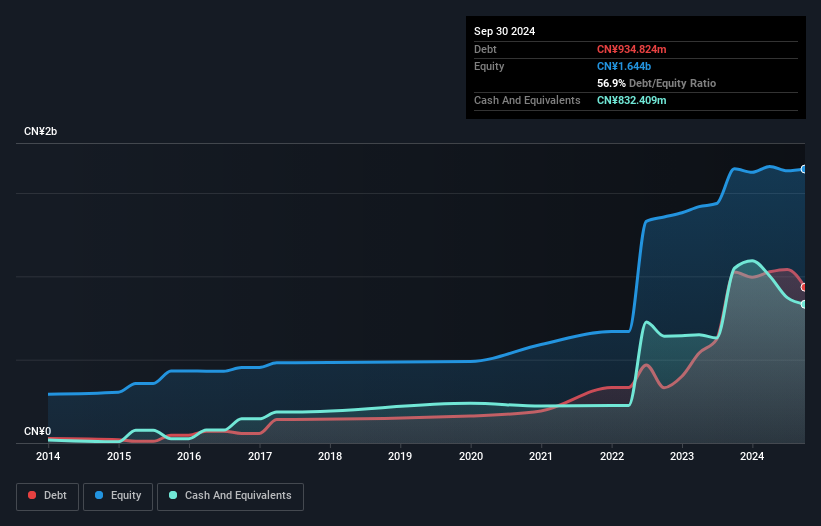Toggle the Debt legend button

48,496
